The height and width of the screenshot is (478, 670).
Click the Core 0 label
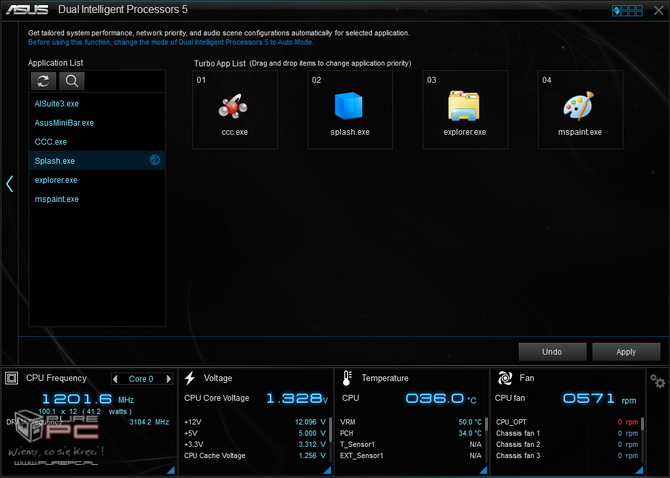click(x=141, y=379)
